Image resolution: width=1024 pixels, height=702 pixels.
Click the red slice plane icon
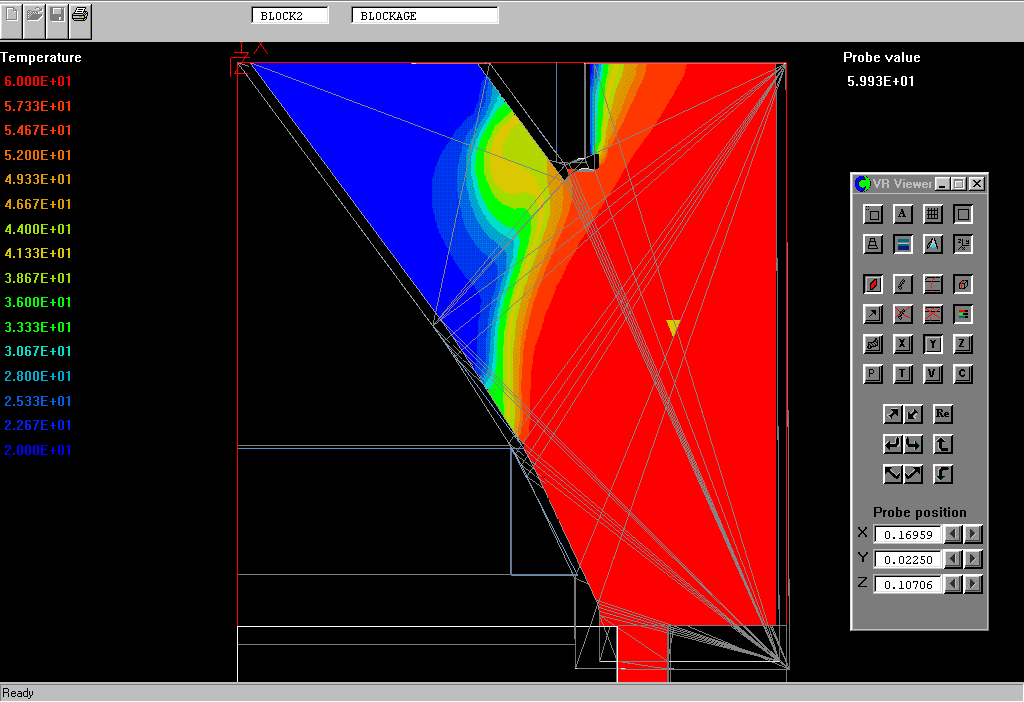click(873, 284)
